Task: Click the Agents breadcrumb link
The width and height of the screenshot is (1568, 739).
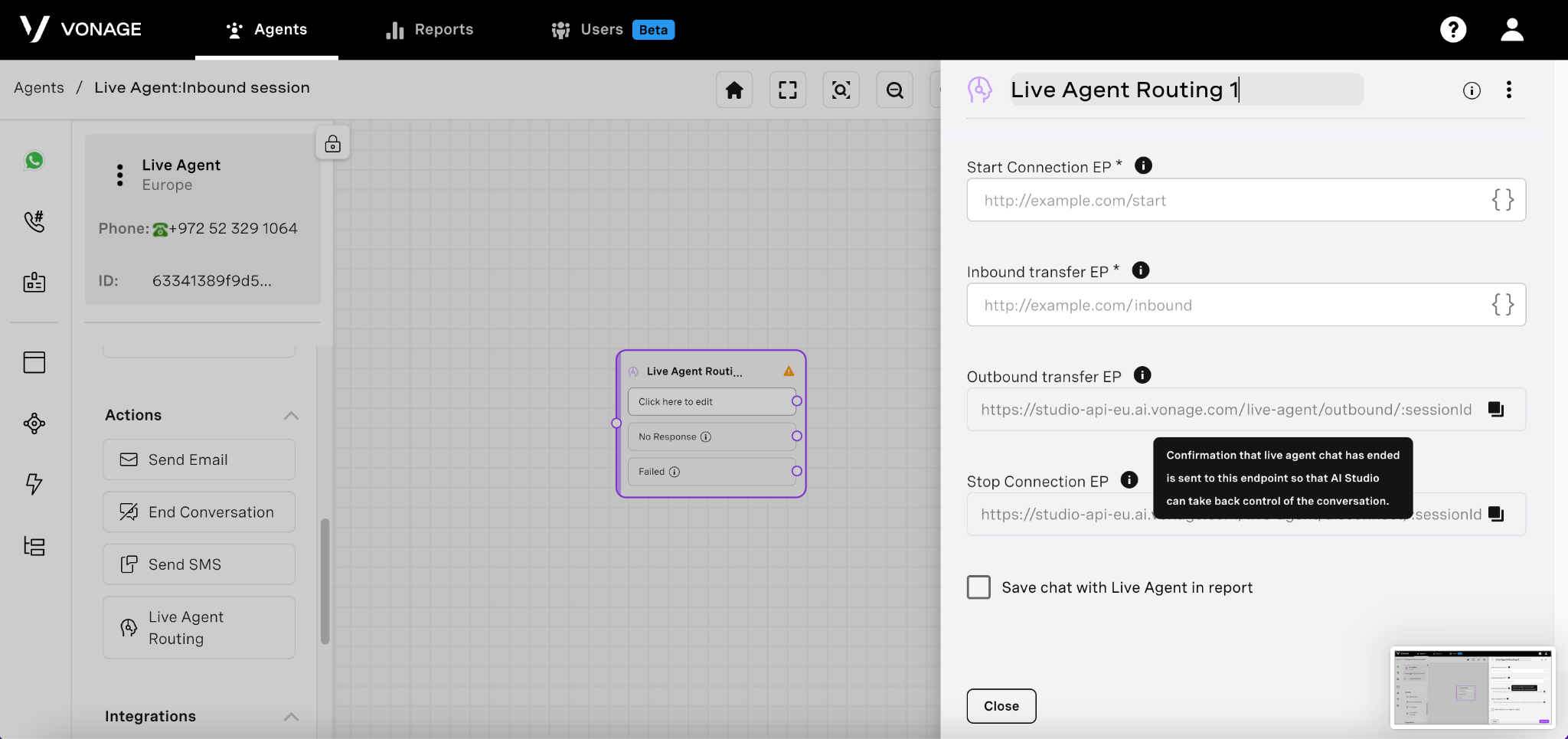Action: pyautogui.click(x=39, y=87)
